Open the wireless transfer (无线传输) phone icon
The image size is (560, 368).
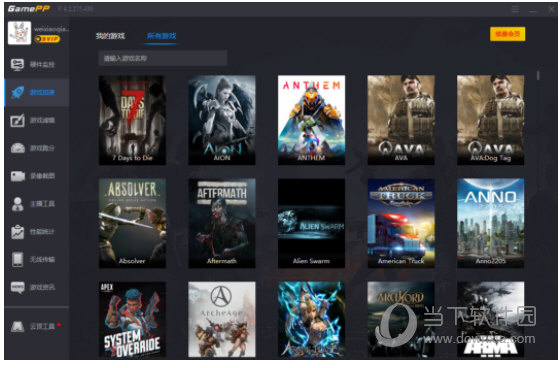(17, 259)
